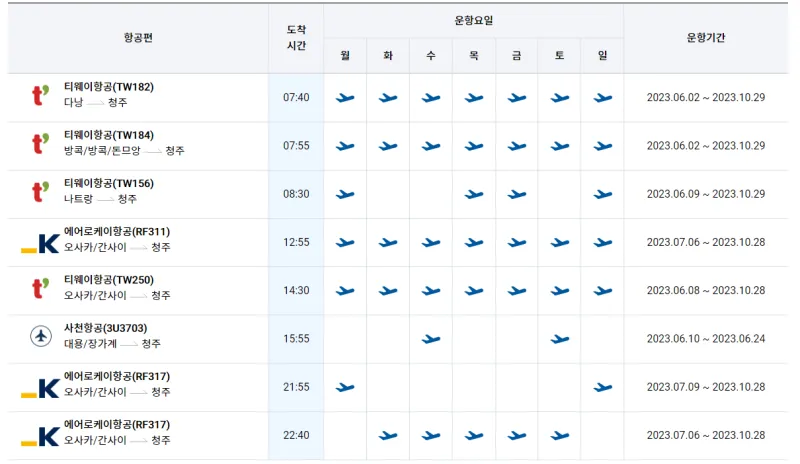Click the Aero K logo for RF311
Viewport: 800px width, 464px height.
(40, 242)
